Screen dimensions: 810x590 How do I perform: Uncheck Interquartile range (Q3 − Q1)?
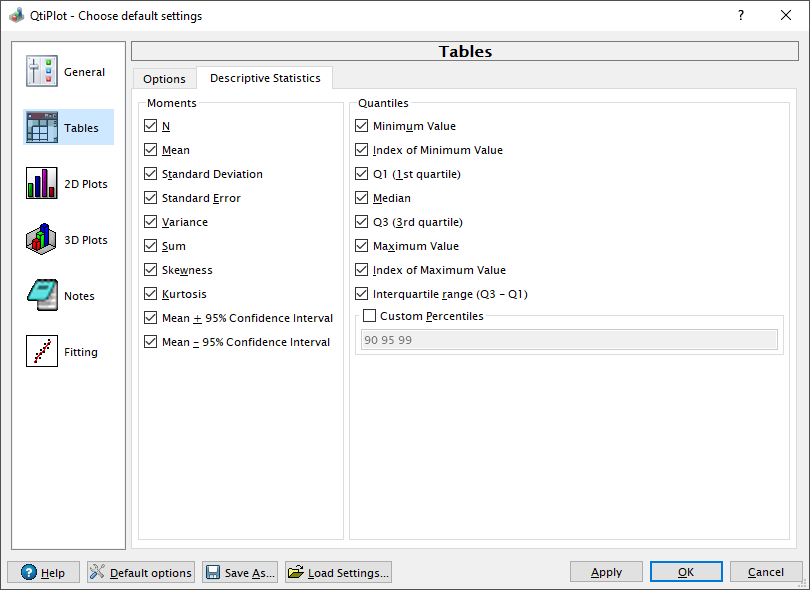[362, 293]
